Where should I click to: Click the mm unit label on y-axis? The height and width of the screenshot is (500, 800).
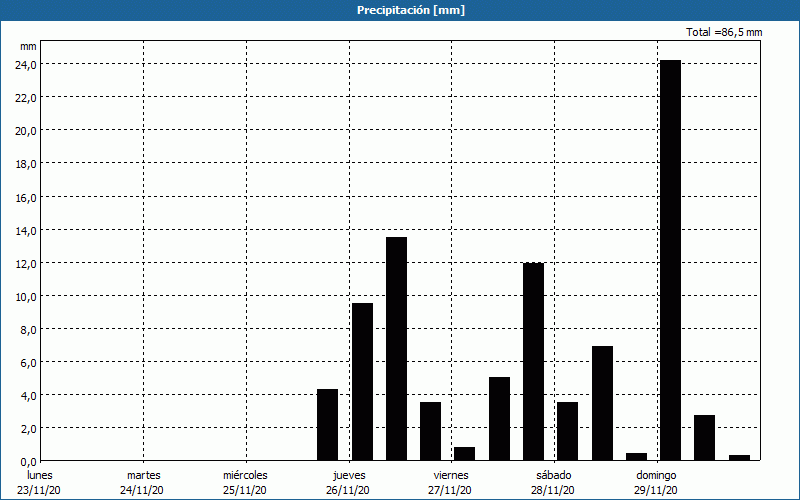pyautogui.click(x=28, y=47)
